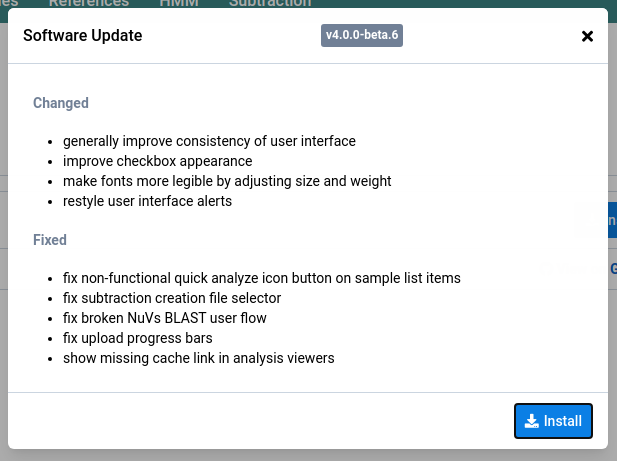Screen dimensions: 617x461
Task: Click the Software Update dialog title
Action: (x=82, y=36)
